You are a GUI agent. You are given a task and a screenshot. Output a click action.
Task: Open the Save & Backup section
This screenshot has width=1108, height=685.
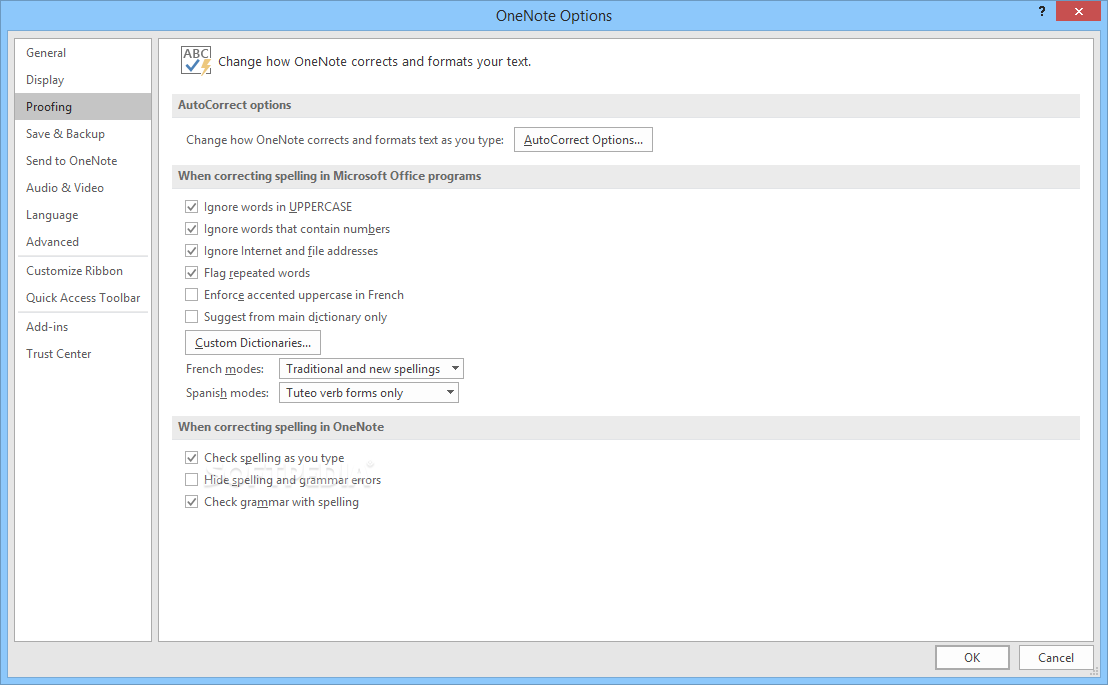coord(65,134)
